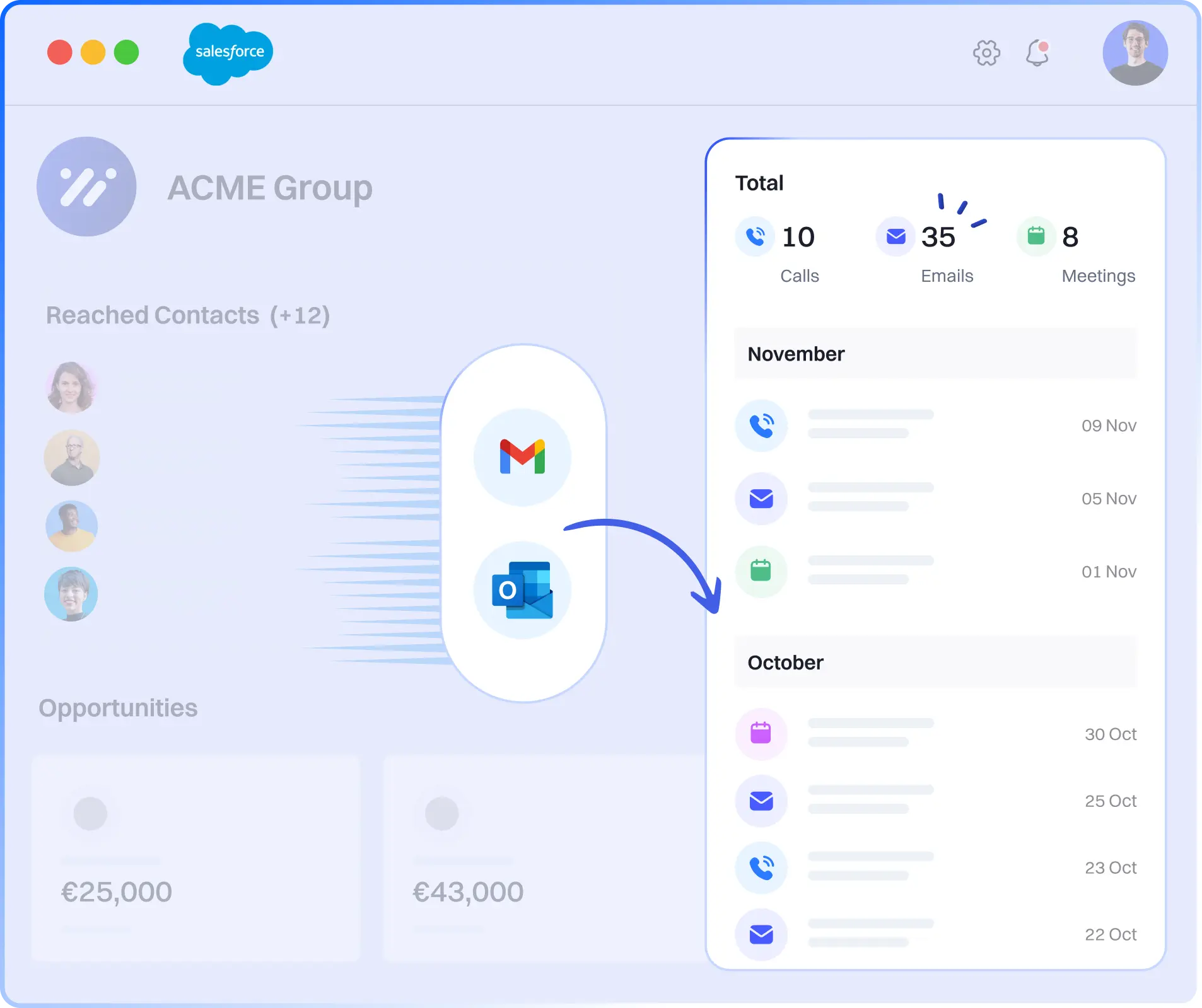1202x1008 pixels.
Task: Click the ACME Group company logo
Action: click(86, 187)
